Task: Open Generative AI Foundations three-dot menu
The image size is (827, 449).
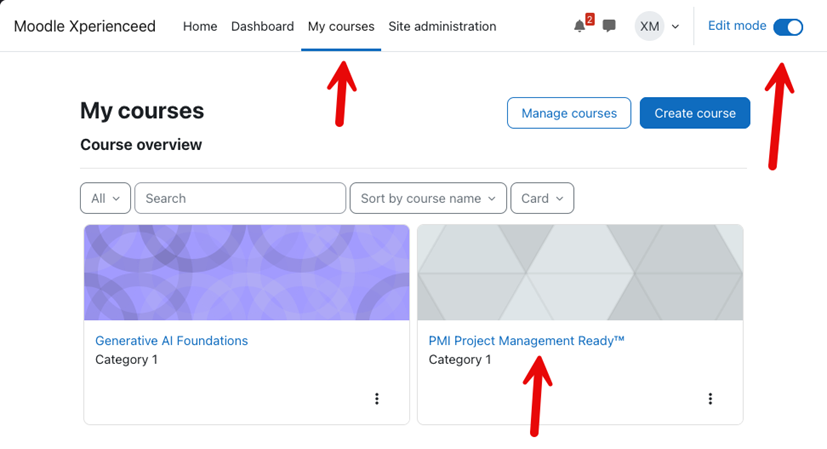Action: tap(377, 399)
